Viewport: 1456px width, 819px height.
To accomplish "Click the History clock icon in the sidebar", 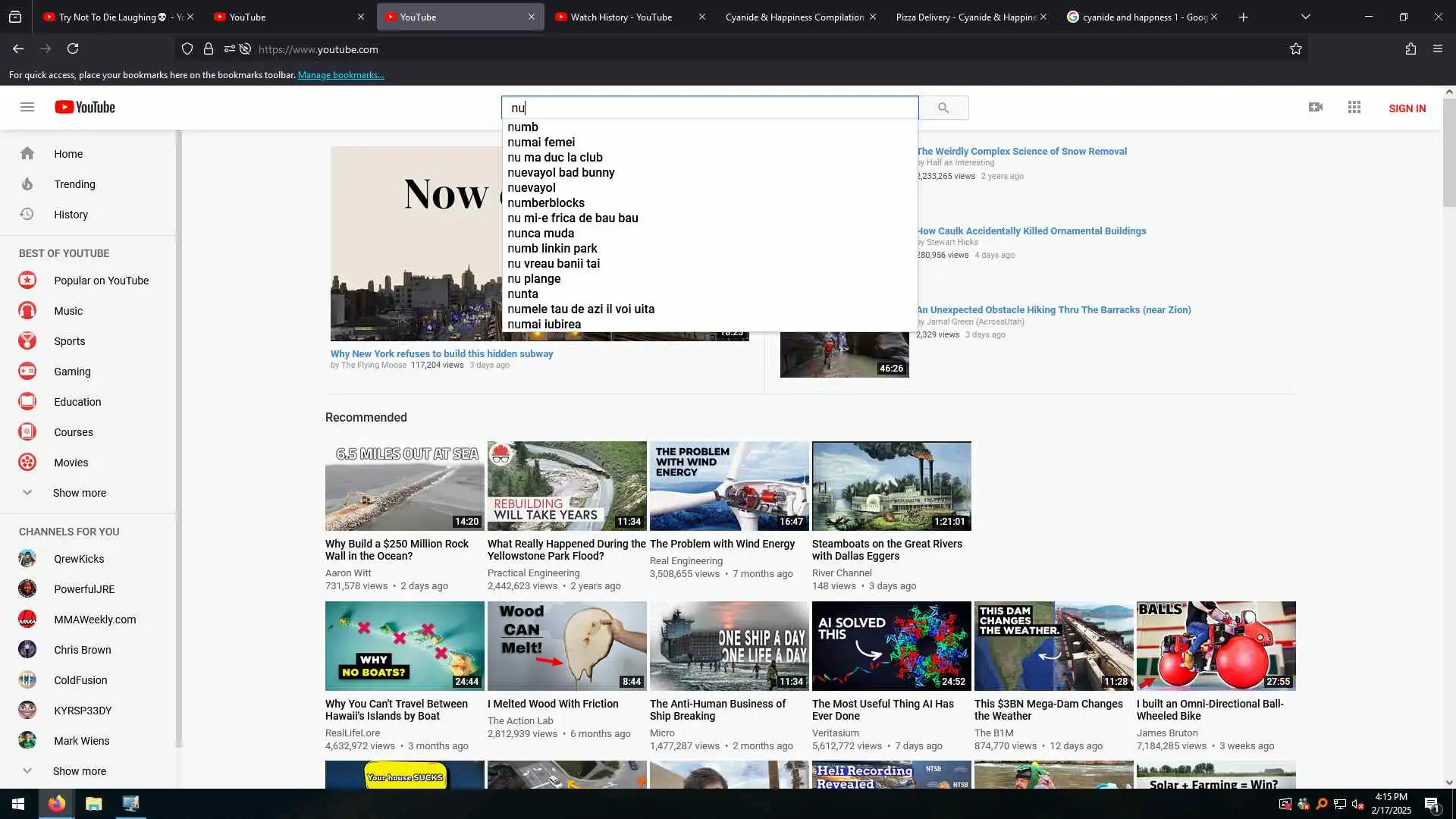I will point(27,215).
